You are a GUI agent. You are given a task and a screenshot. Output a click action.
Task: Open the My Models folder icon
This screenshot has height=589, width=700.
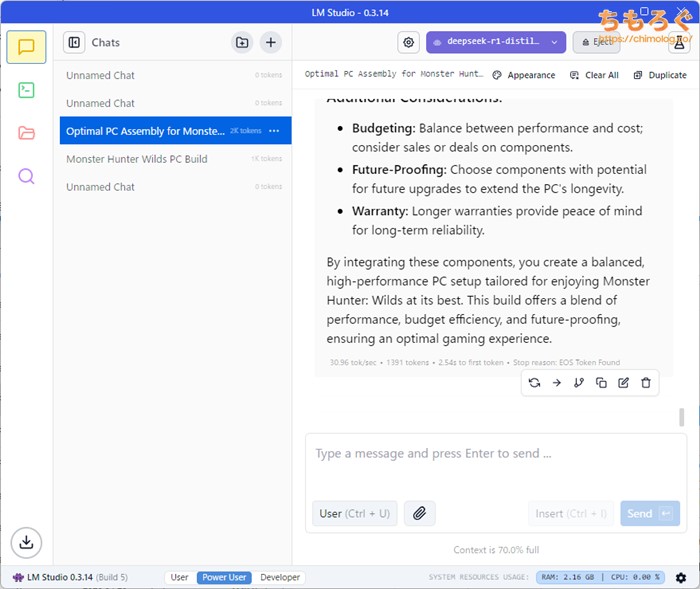(26, 133)
